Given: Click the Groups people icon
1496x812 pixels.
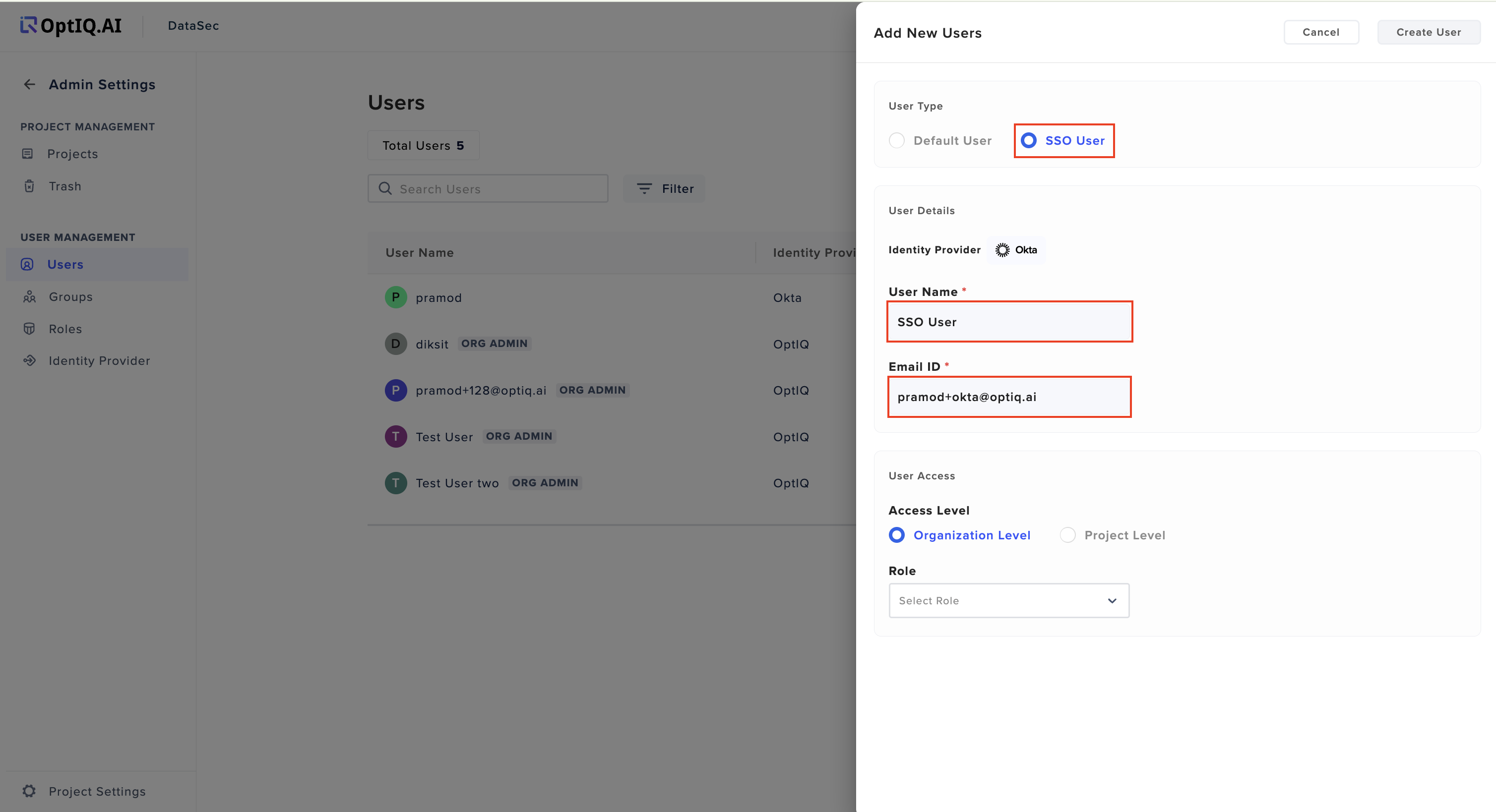Looking at the screenshot, I should point(29,297).
